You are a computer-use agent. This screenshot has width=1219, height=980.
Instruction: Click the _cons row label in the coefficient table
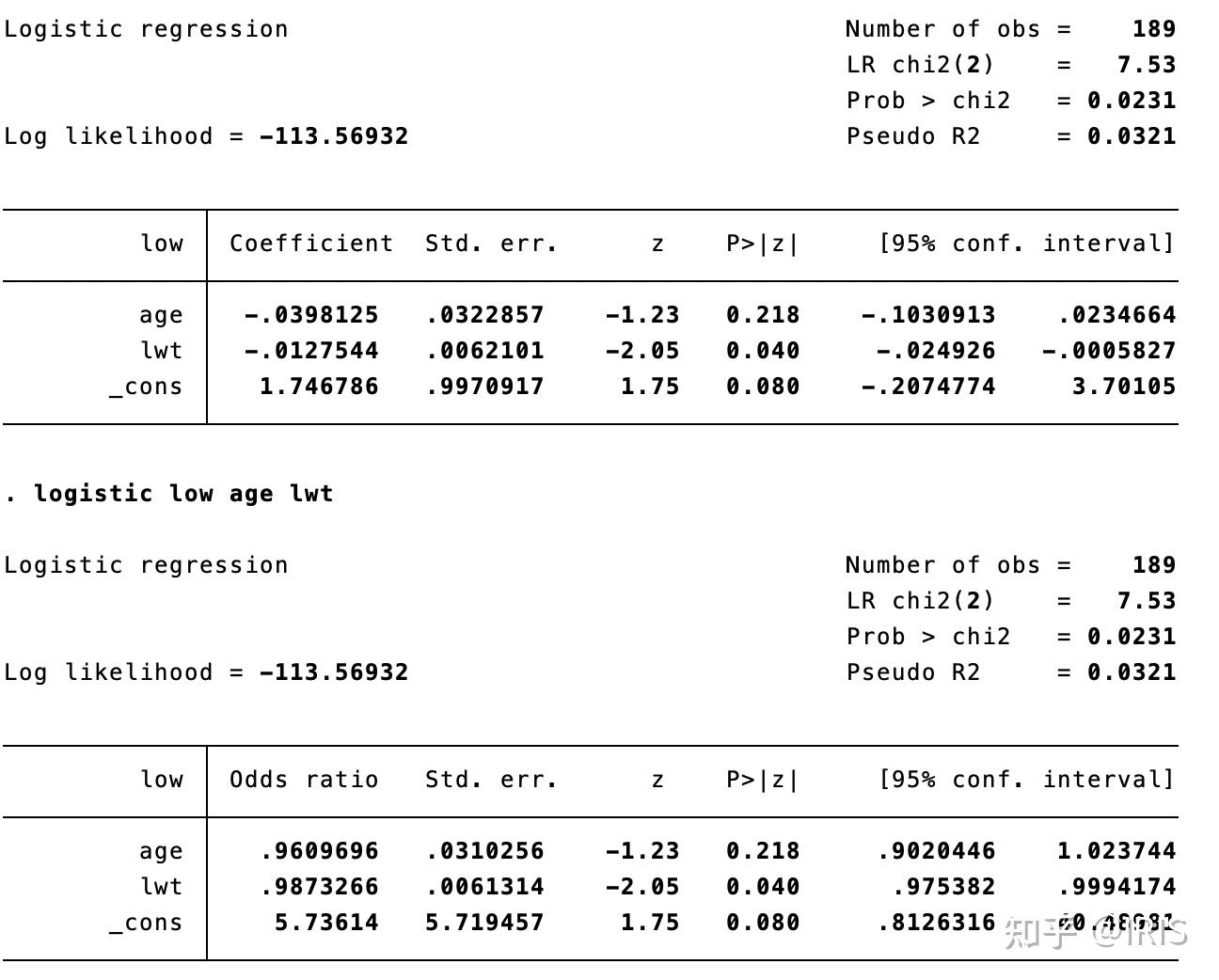pyautogui.click(x=146, y=387)
